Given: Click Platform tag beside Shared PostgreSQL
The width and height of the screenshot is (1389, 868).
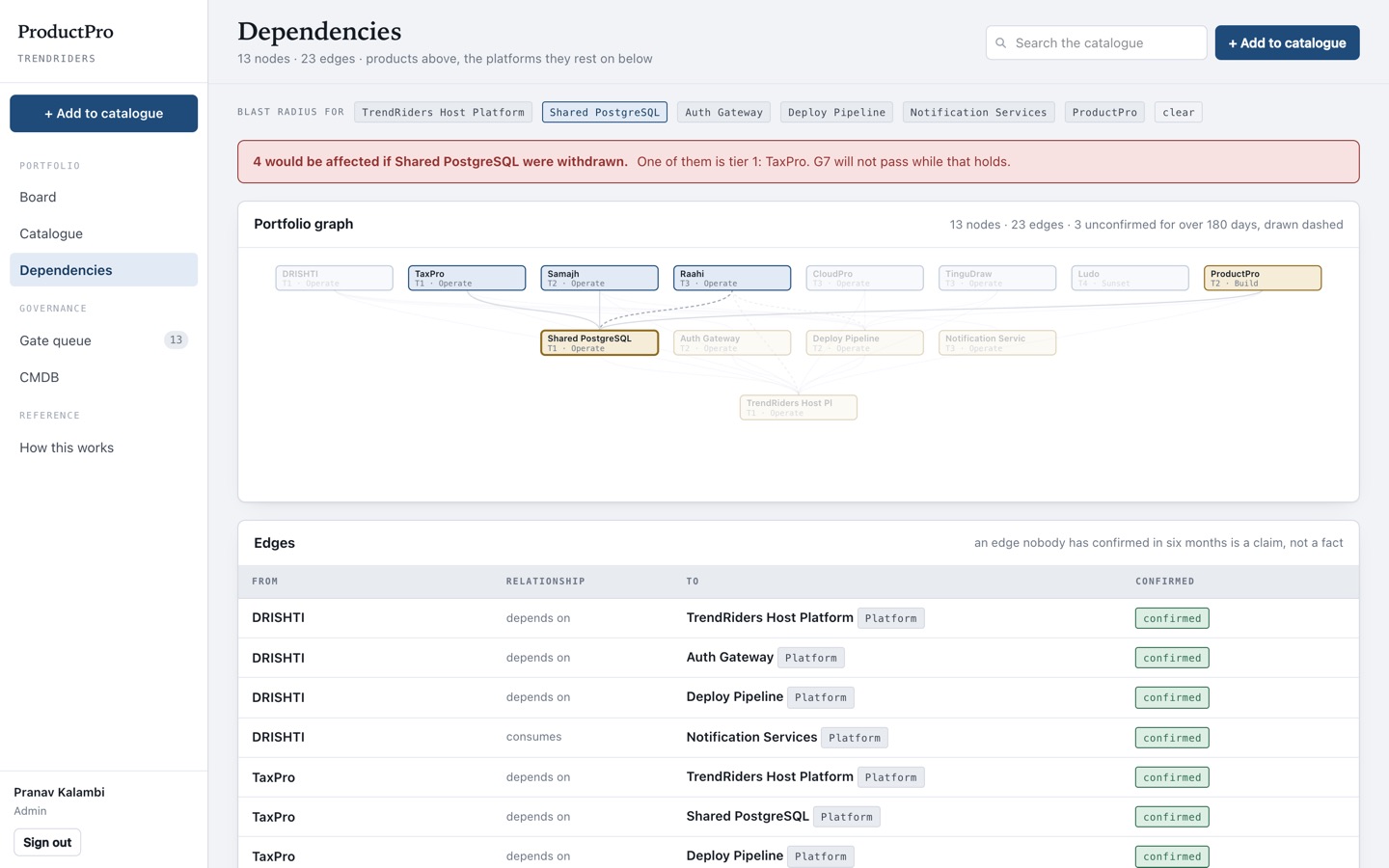Looking at the screenshot, I should point(847,817).
